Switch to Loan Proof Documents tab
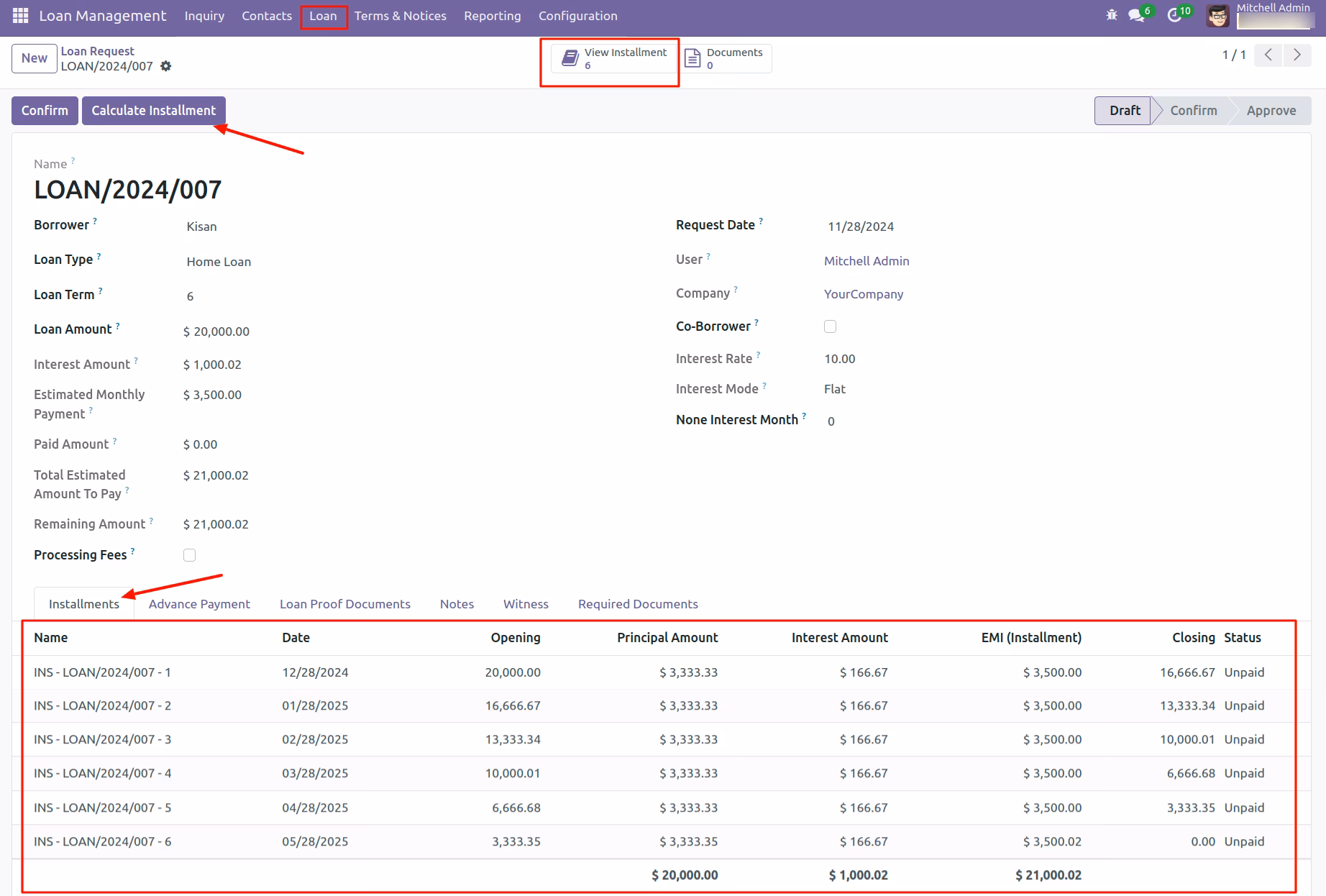The width and height of the screenshot is (1326, 896). pos(345,604)
